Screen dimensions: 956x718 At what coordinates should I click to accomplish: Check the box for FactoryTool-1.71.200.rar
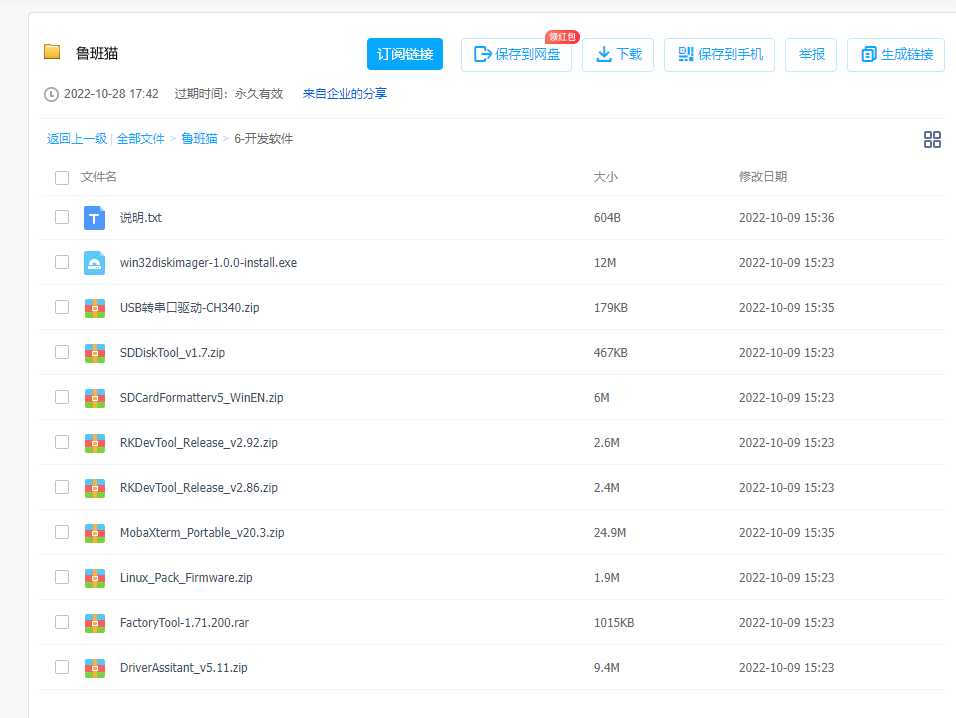[62, 623]
